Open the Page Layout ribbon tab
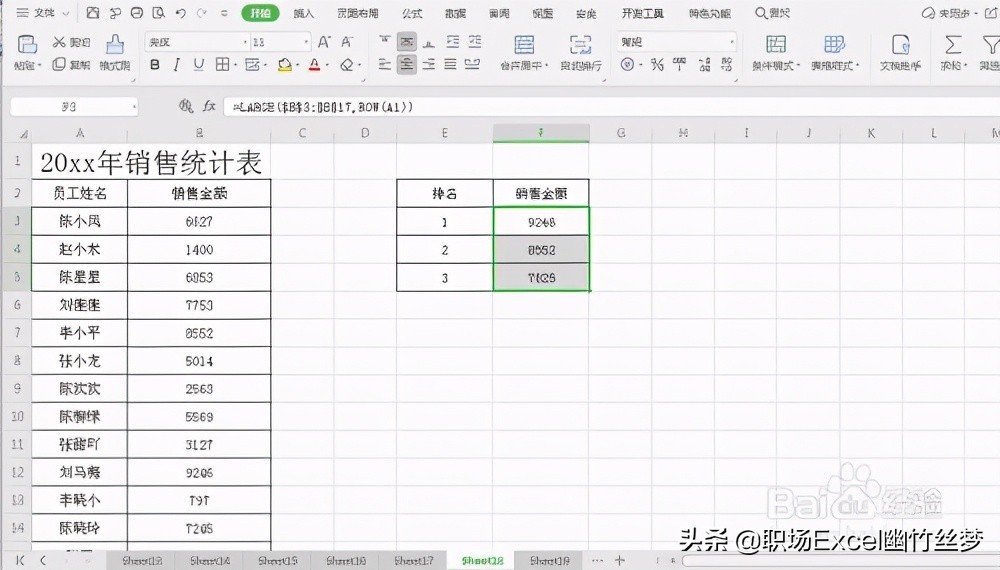The height and width of the screenshot is (570, 1000). [358, 13]
